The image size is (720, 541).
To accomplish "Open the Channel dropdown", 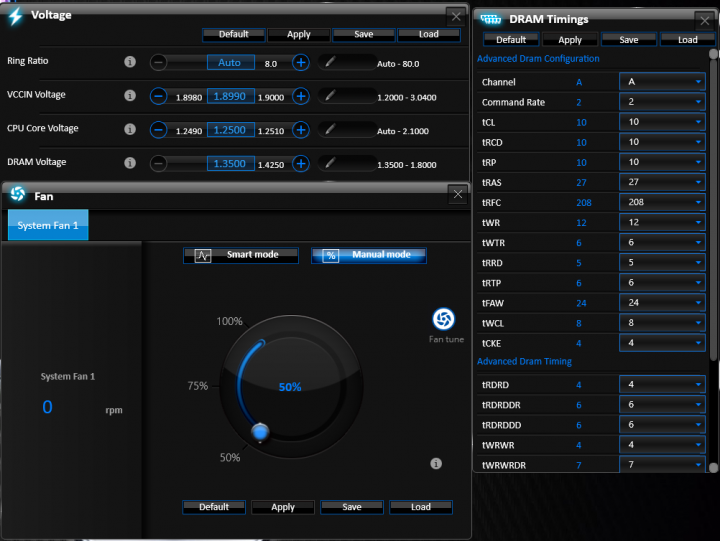I will tap(662, 82).
